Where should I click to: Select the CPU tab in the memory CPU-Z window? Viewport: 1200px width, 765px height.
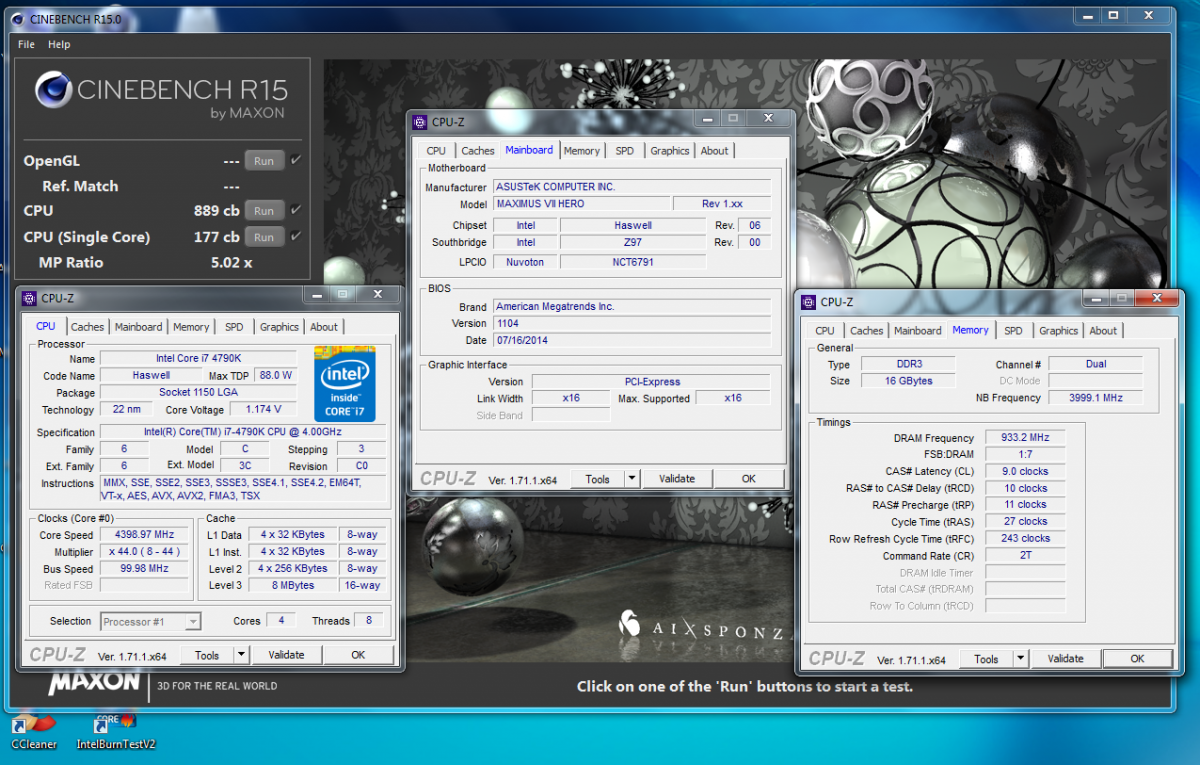pos(825,331)
